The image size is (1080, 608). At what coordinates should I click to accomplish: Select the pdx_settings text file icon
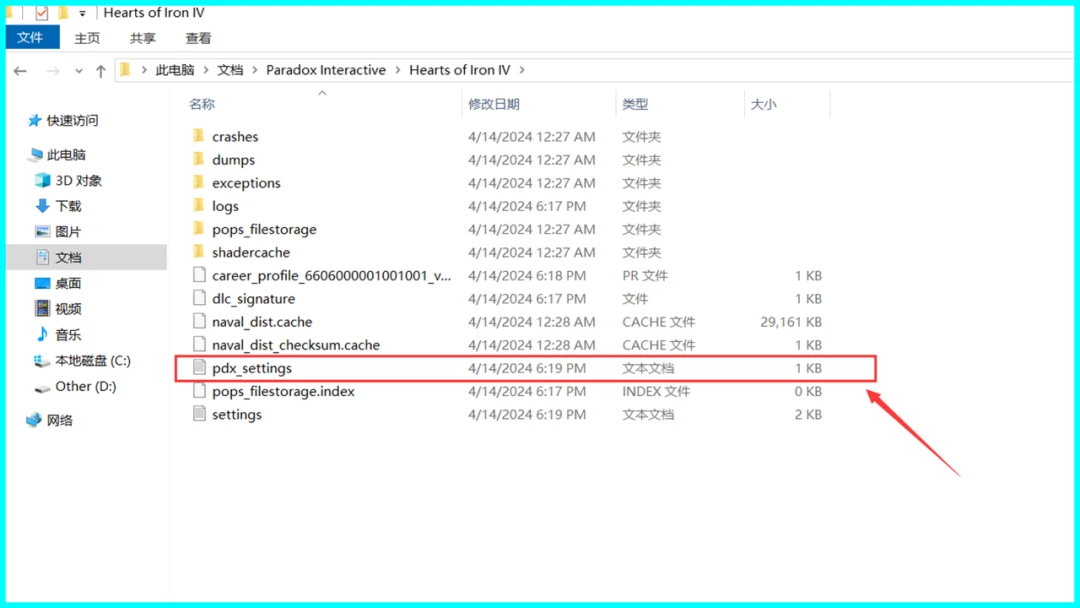pyautogui.click(x=199, y=368)
